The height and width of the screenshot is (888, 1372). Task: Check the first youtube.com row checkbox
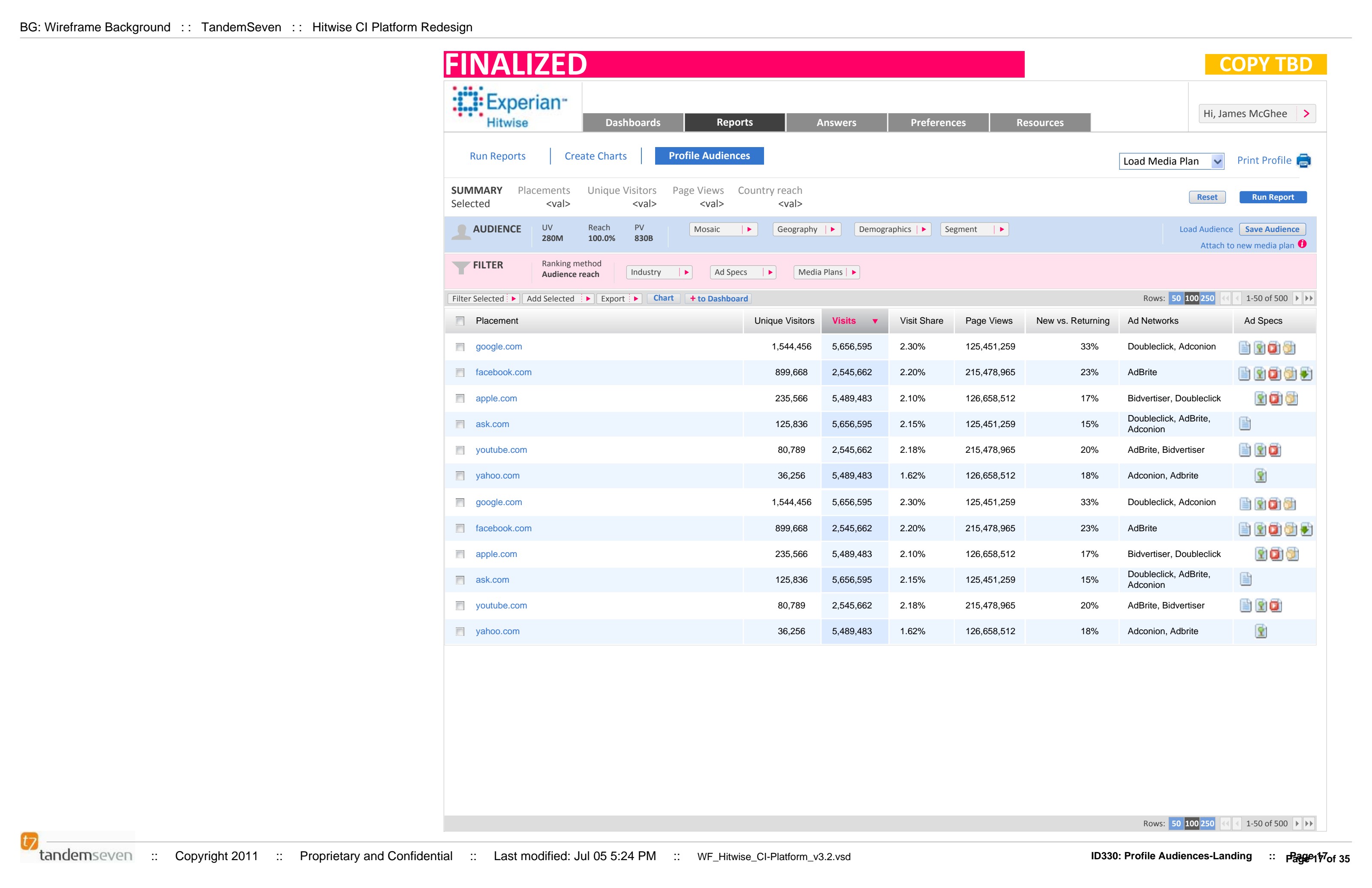click(460, 450)
